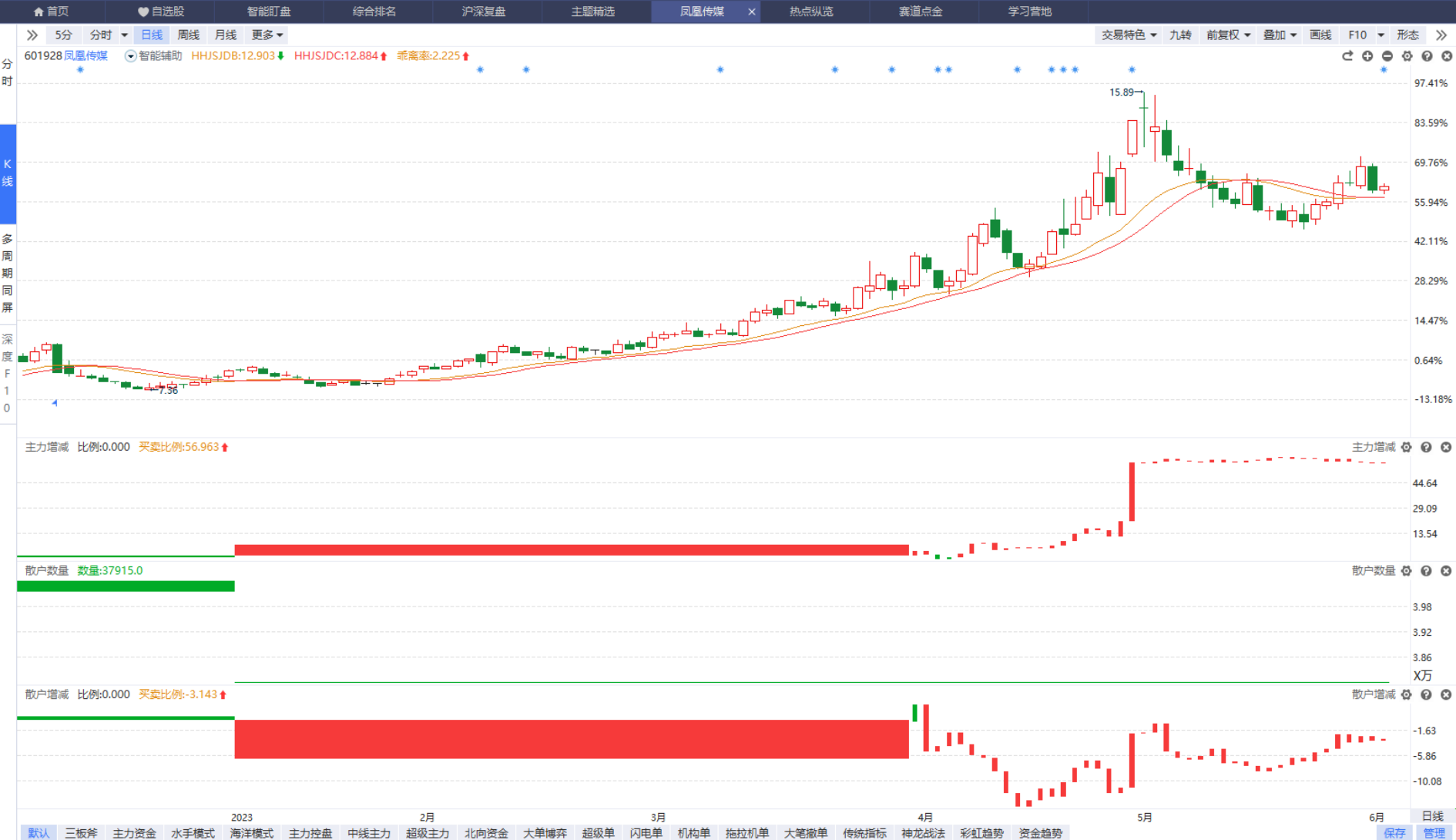Click the 日线 label at bottom right
Image resolution: width=1456 pixels, height=840 pixels.
coord(1432,816)
